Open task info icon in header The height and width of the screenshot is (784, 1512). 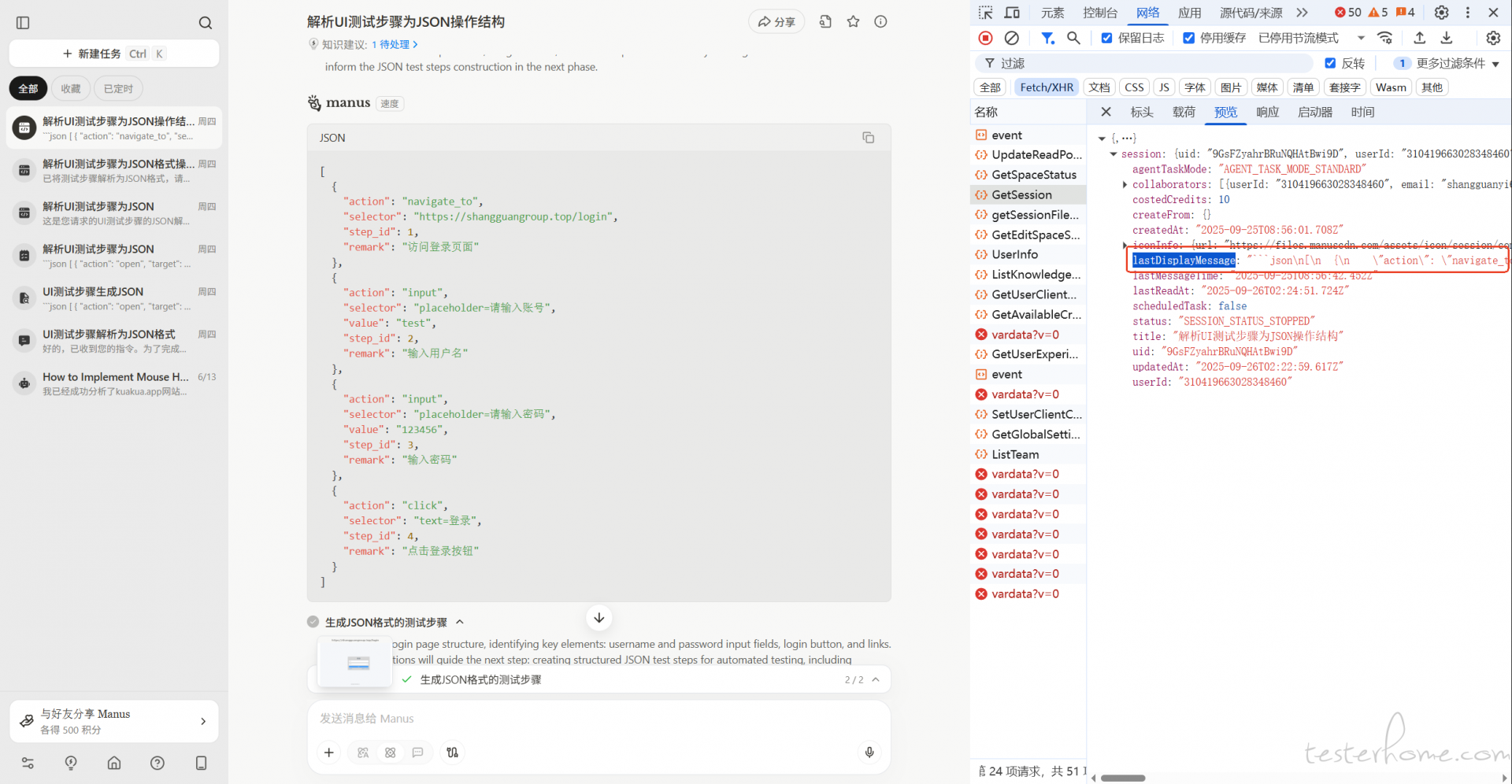pyautogui.click(x=880, y=22)
